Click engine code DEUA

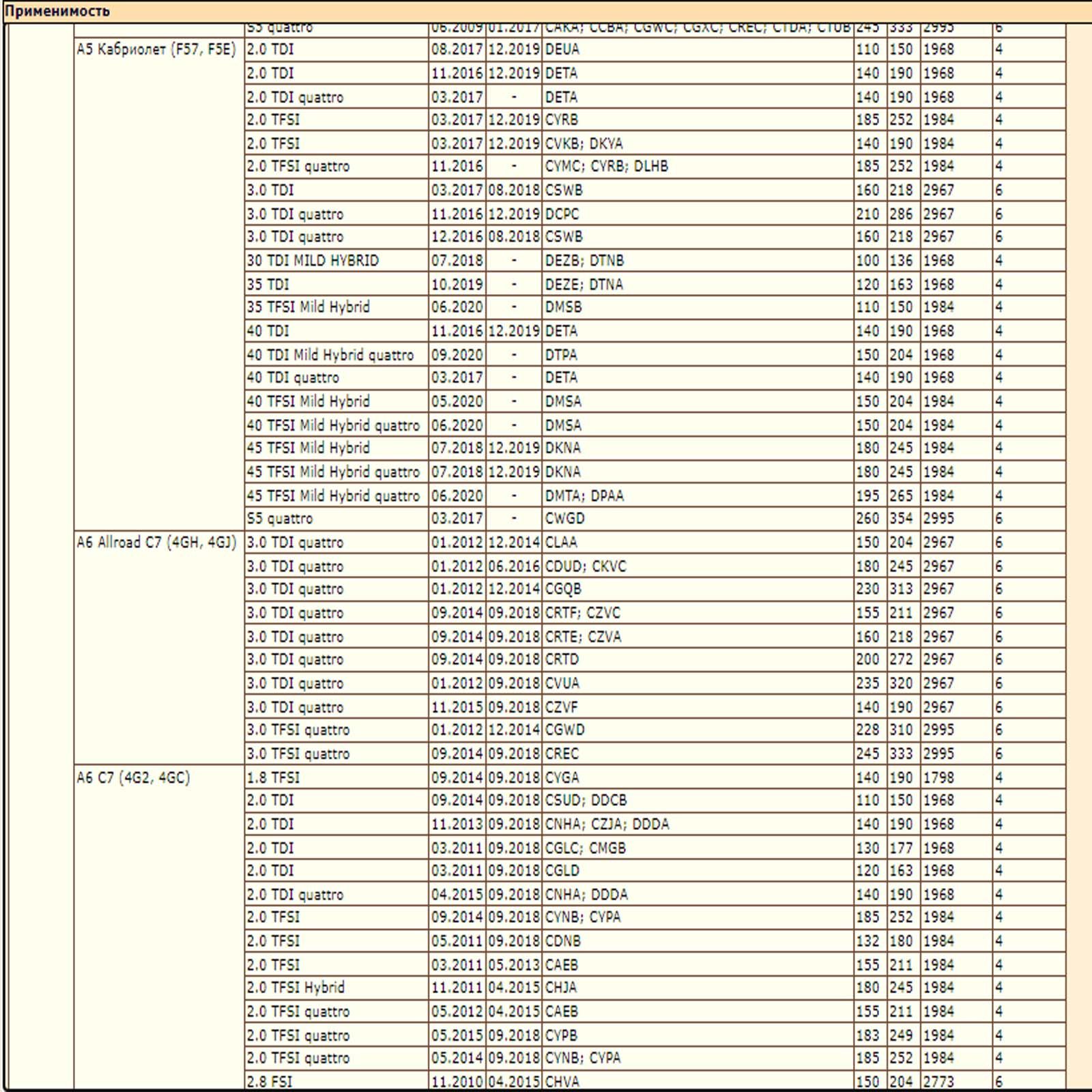[562, 49]
